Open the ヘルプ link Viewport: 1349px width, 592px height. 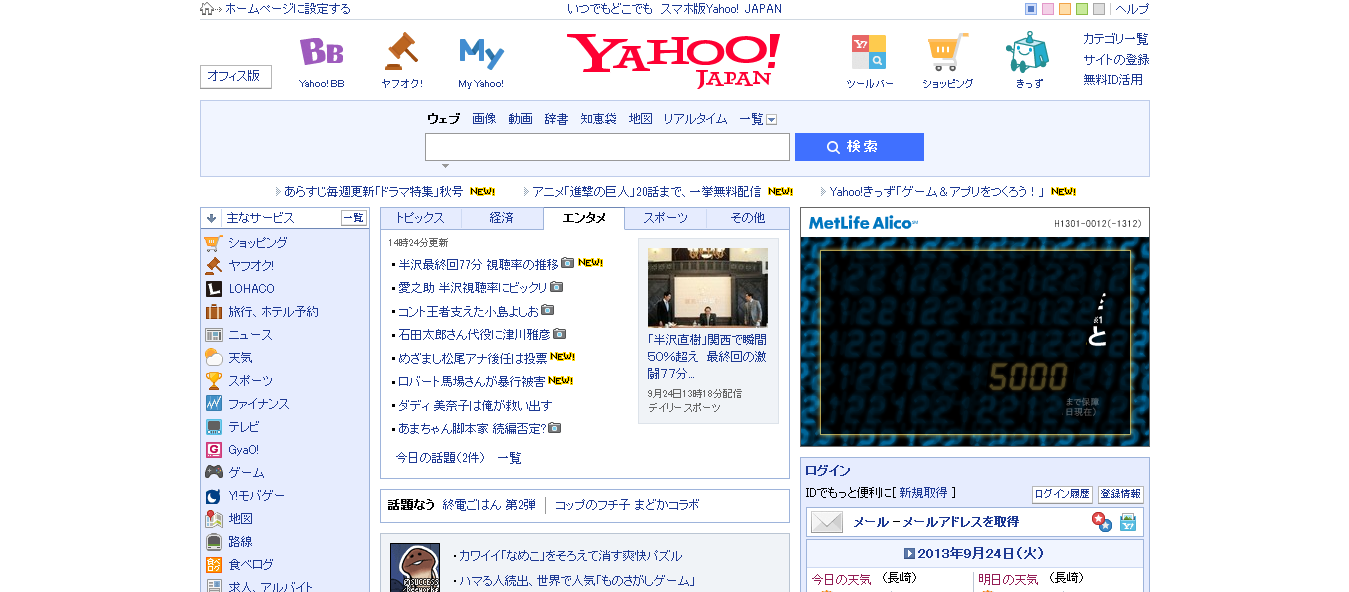[1132, 9]
